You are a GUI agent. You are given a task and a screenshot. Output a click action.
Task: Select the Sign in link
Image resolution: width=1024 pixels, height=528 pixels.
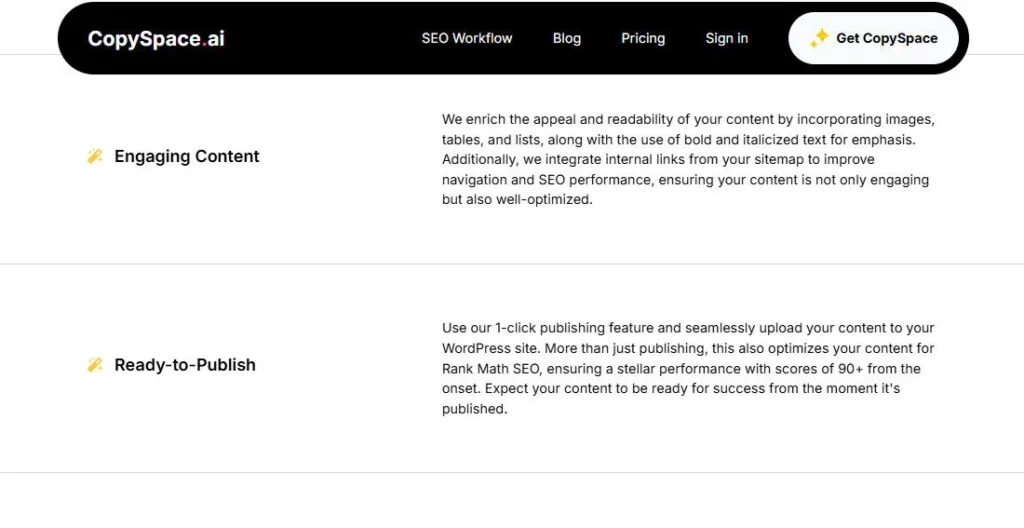[x=726, y=38]
